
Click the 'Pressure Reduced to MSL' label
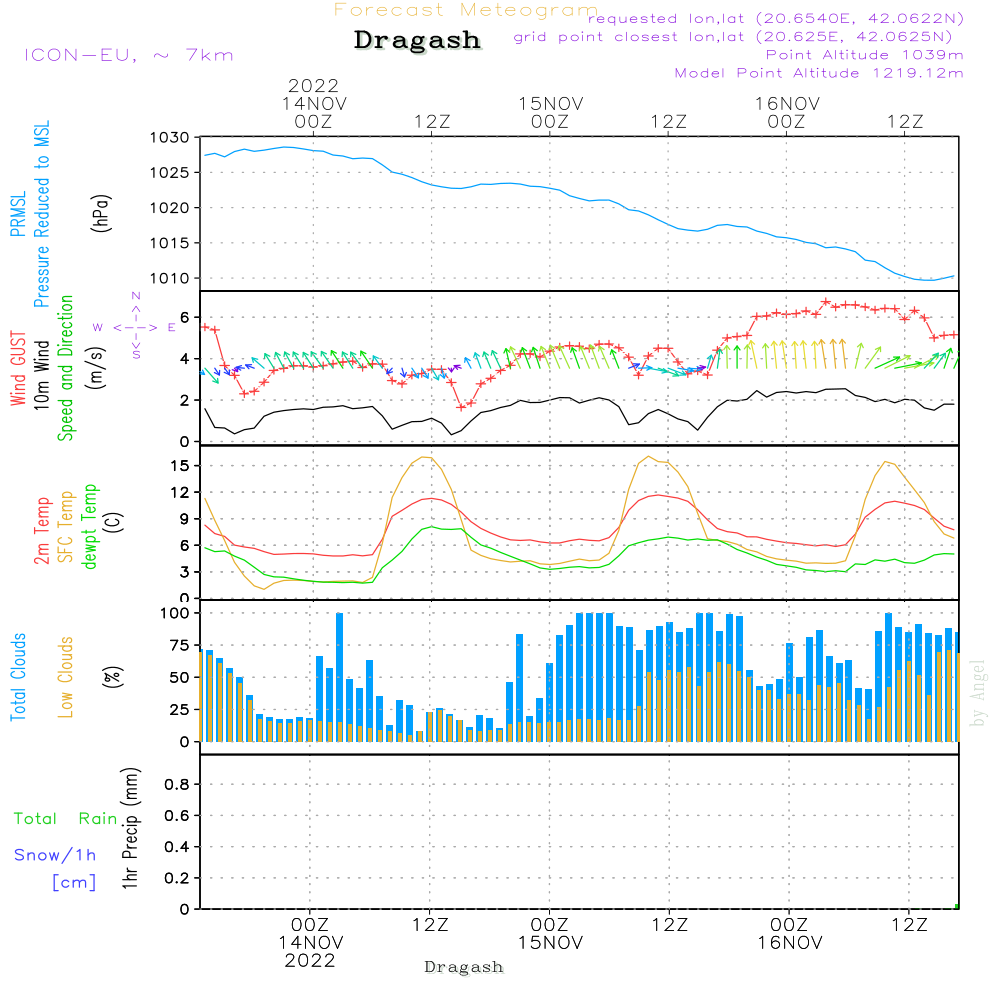click(41, 214)
